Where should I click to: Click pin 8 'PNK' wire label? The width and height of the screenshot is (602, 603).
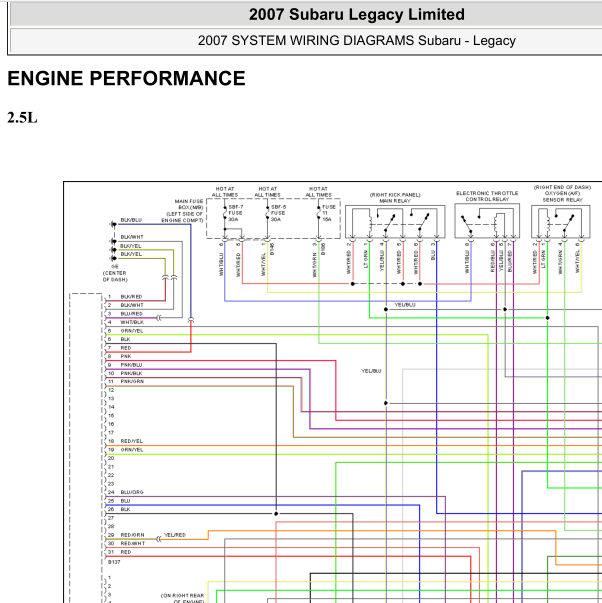(126, 356)
